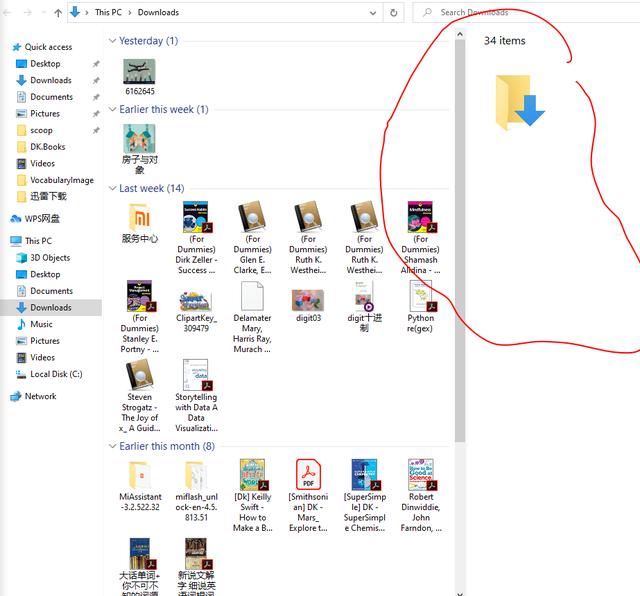Image resolution: width=640 pixels, height=596 pixels.
Task: Open the 6162645 image file
Action: (x=139, y=77)
